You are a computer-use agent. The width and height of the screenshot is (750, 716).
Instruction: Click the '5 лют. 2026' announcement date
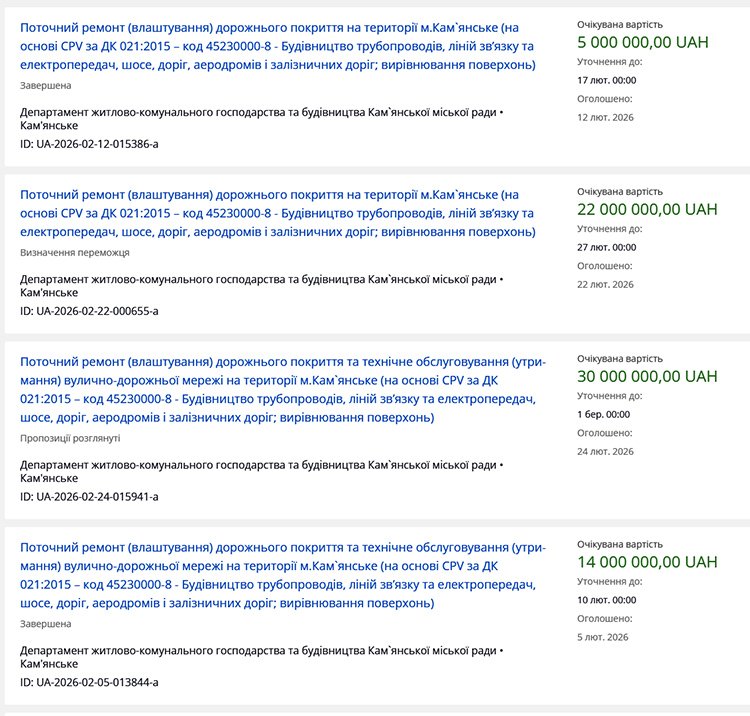pos(602,637)
